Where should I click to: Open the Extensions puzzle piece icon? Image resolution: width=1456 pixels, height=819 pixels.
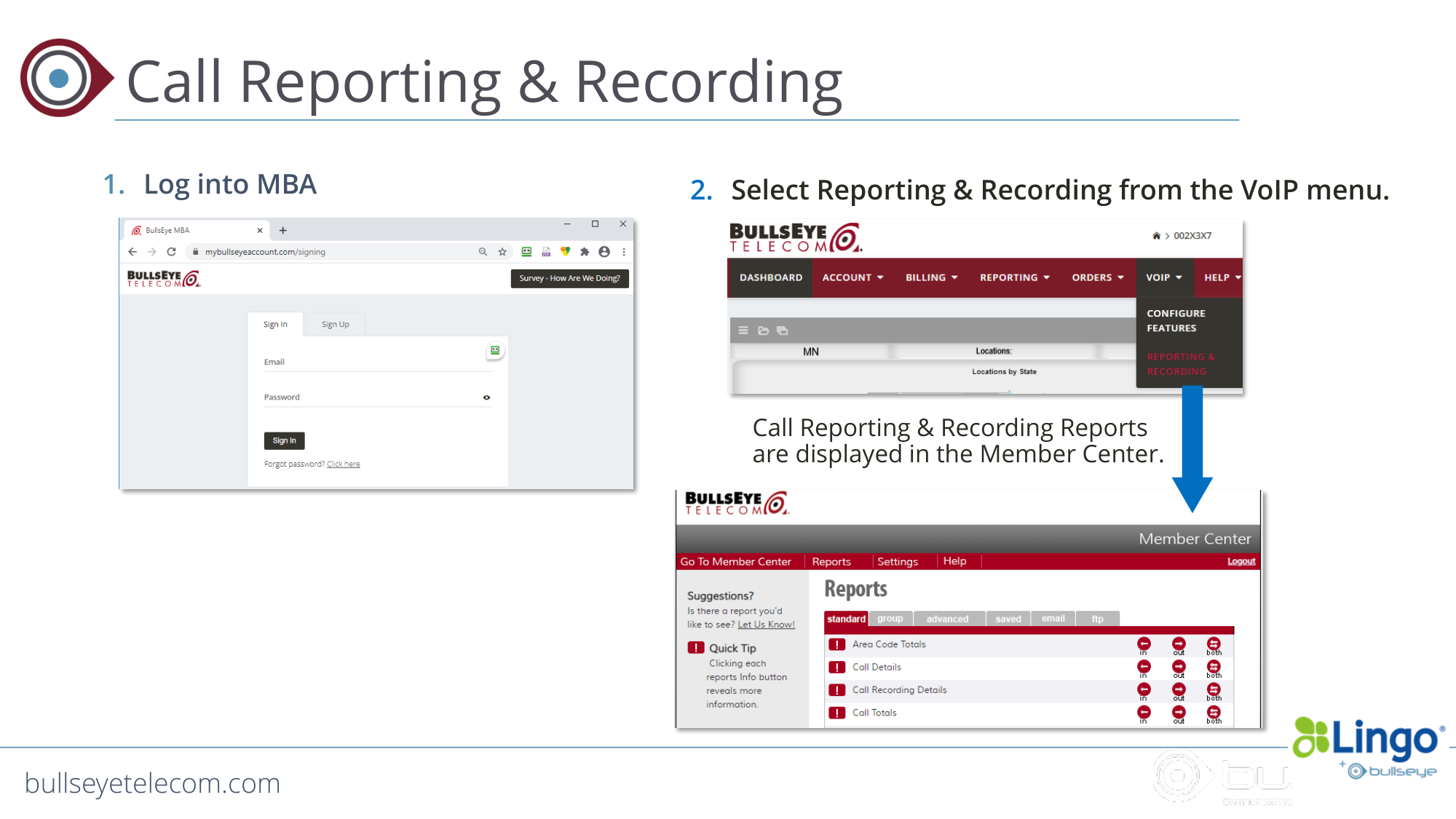[x=585, y=252]
